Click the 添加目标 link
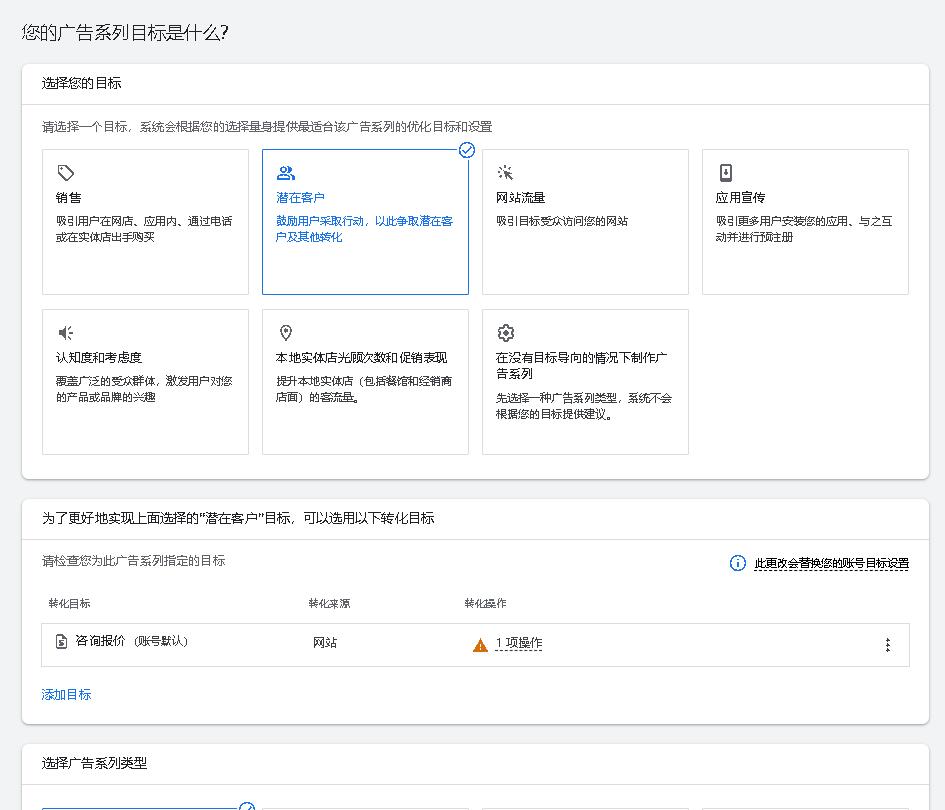The image size is (945, 810). (x=66, y=694)
